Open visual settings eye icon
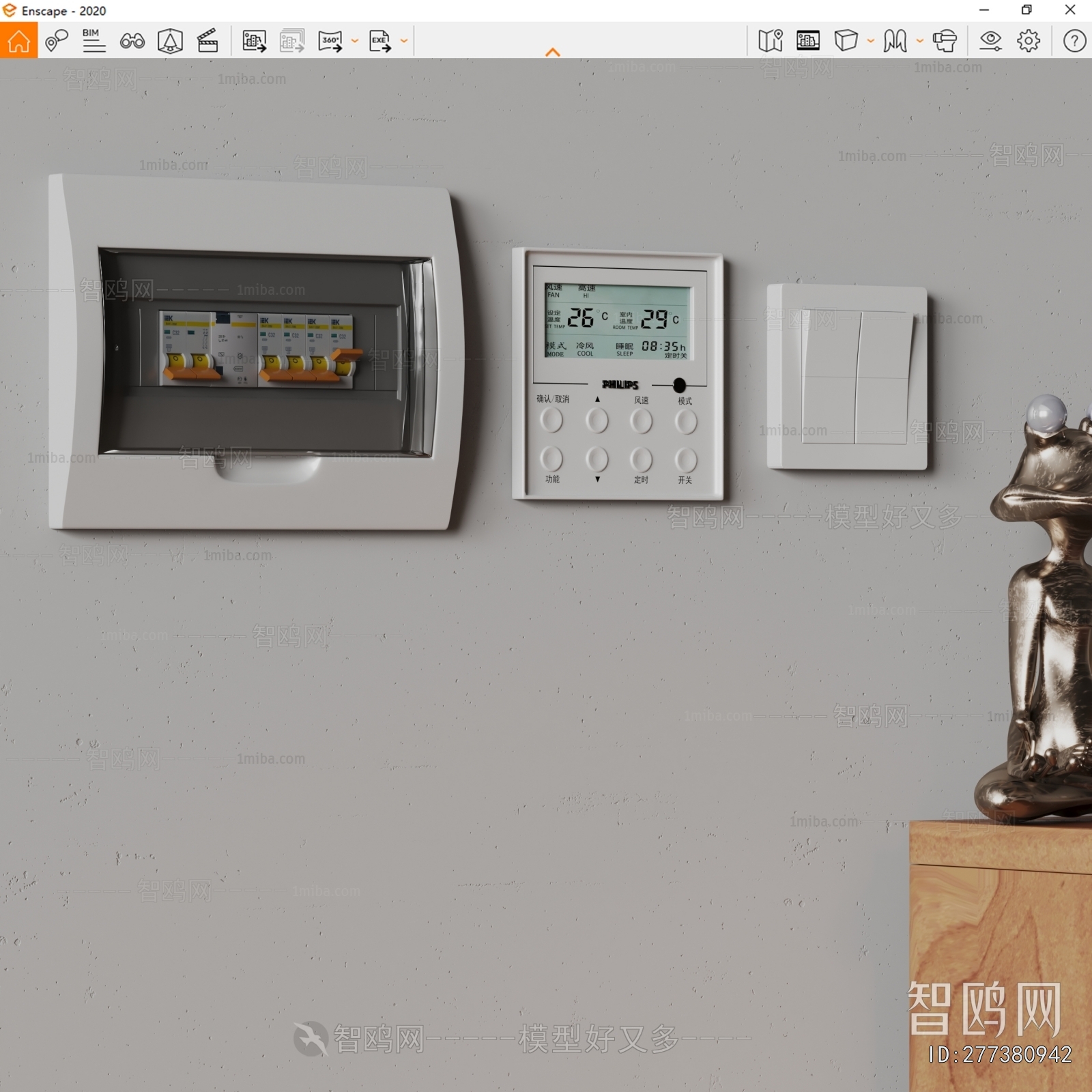This screenshot has height=1092, width=1092. click(x=990, y=41)
